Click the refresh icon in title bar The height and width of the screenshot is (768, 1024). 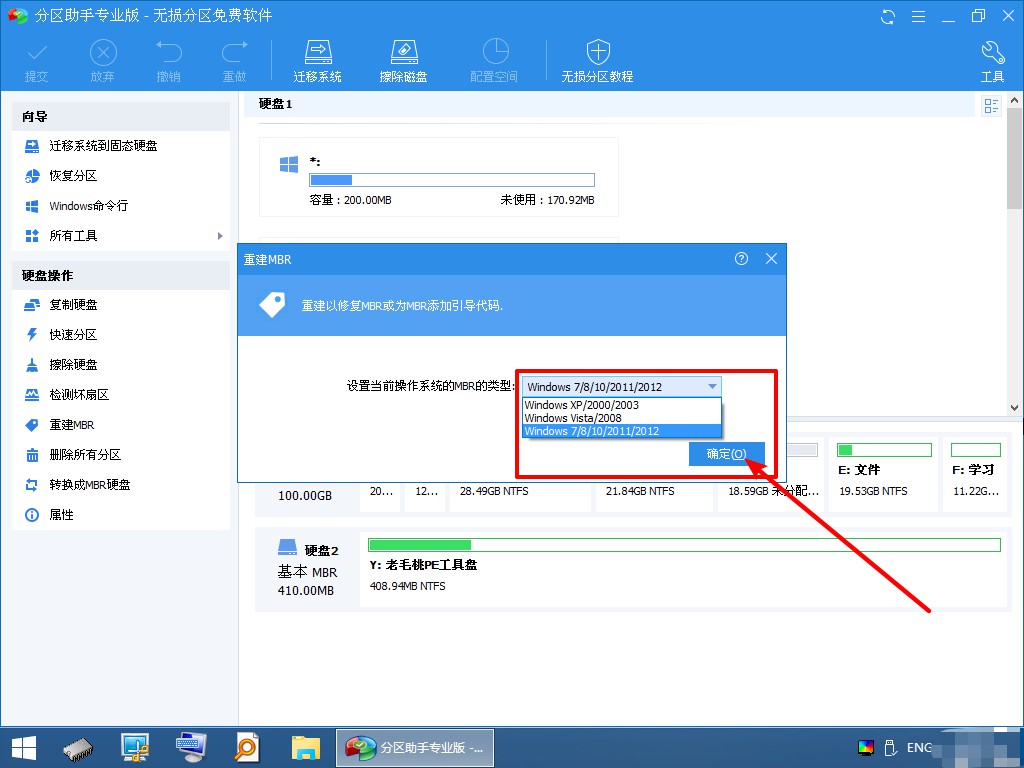pyautogui.click(x=888, y=16)
